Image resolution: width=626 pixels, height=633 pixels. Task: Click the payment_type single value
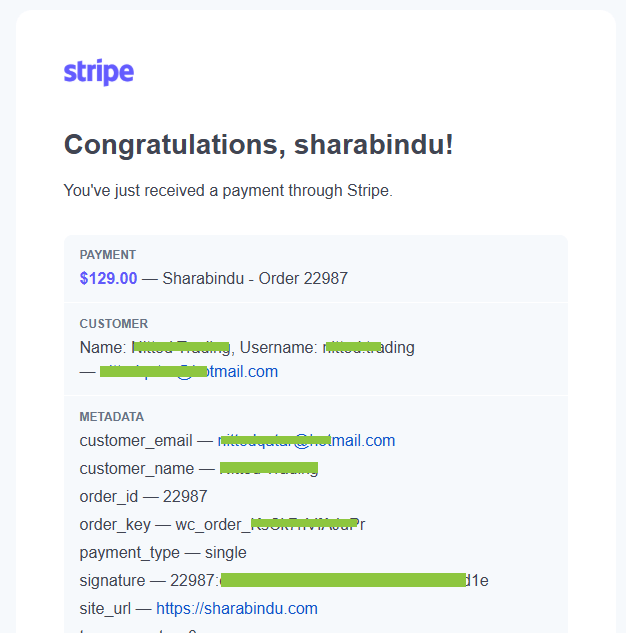(226, 553)
